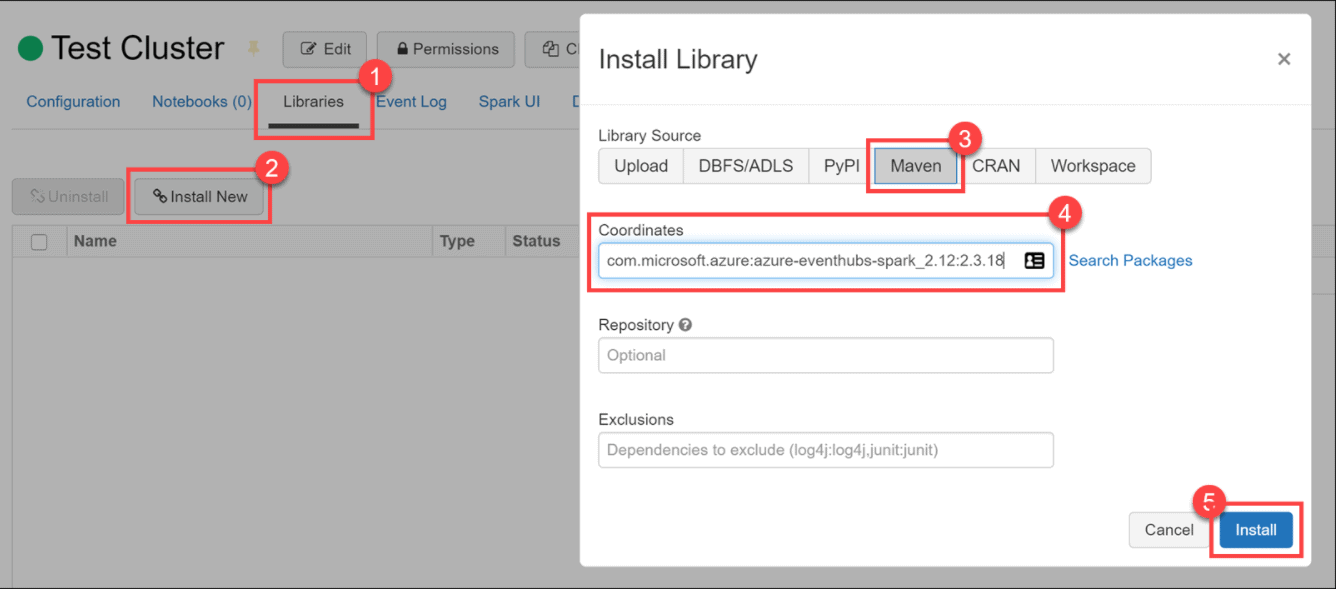Viewport: 1336px width, 590px height.
Task: Go to the Event Log tab
Action: click(x=411, y=102)
